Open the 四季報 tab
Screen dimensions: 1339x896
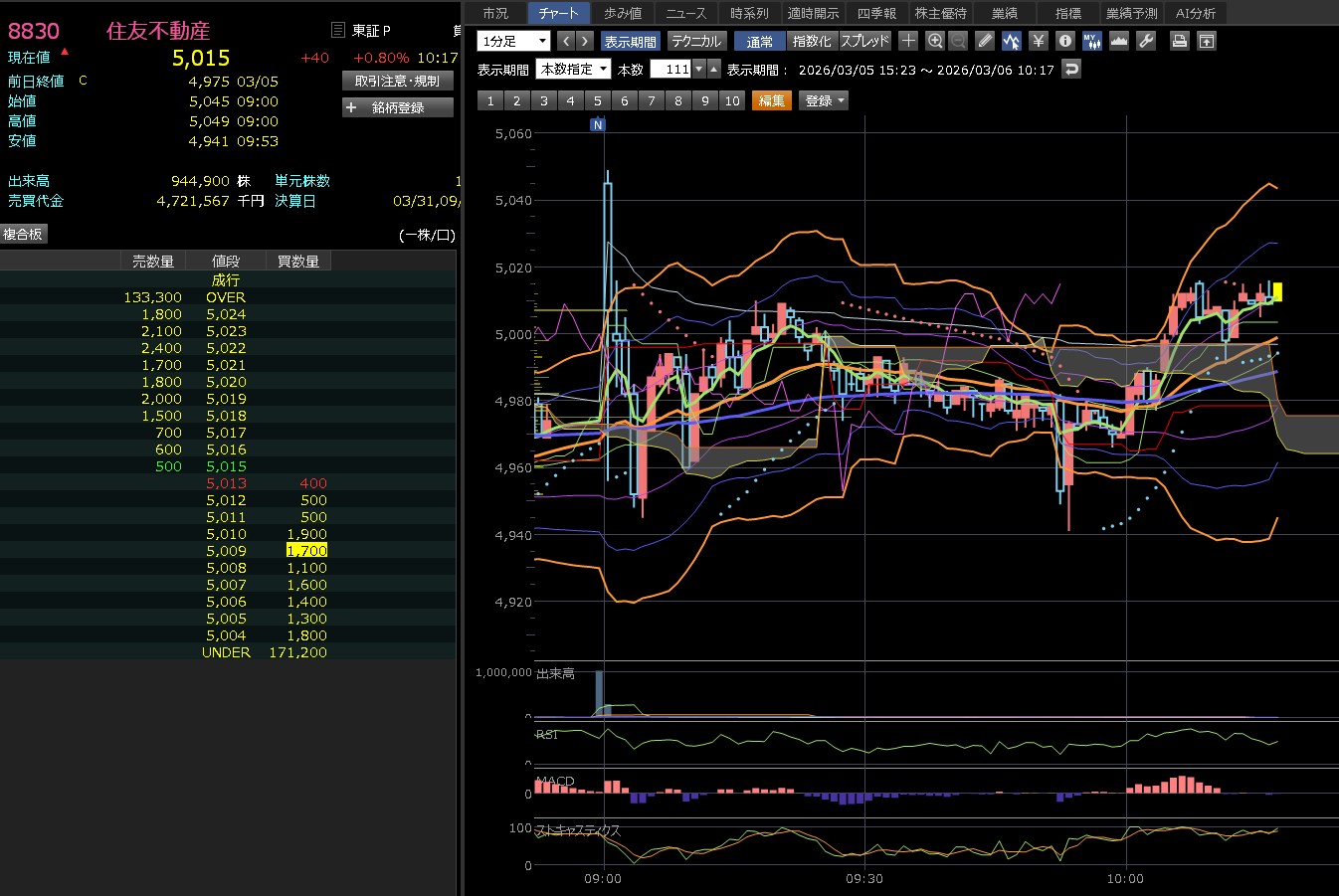(x=876, y=13)
